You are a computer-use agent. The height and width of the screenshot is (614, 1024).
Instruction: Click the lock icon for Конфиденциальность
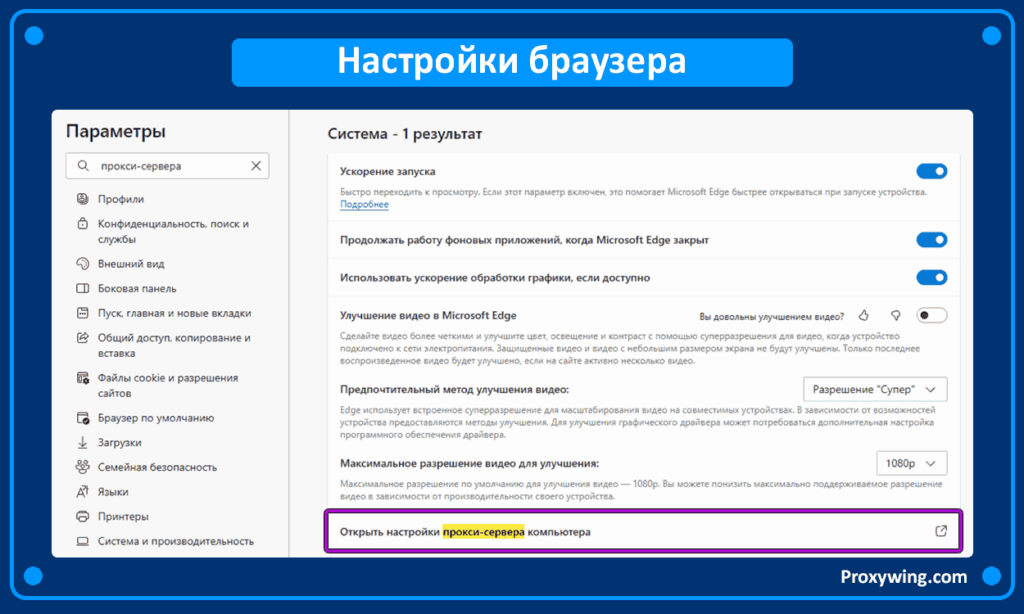tap(82, 223)
